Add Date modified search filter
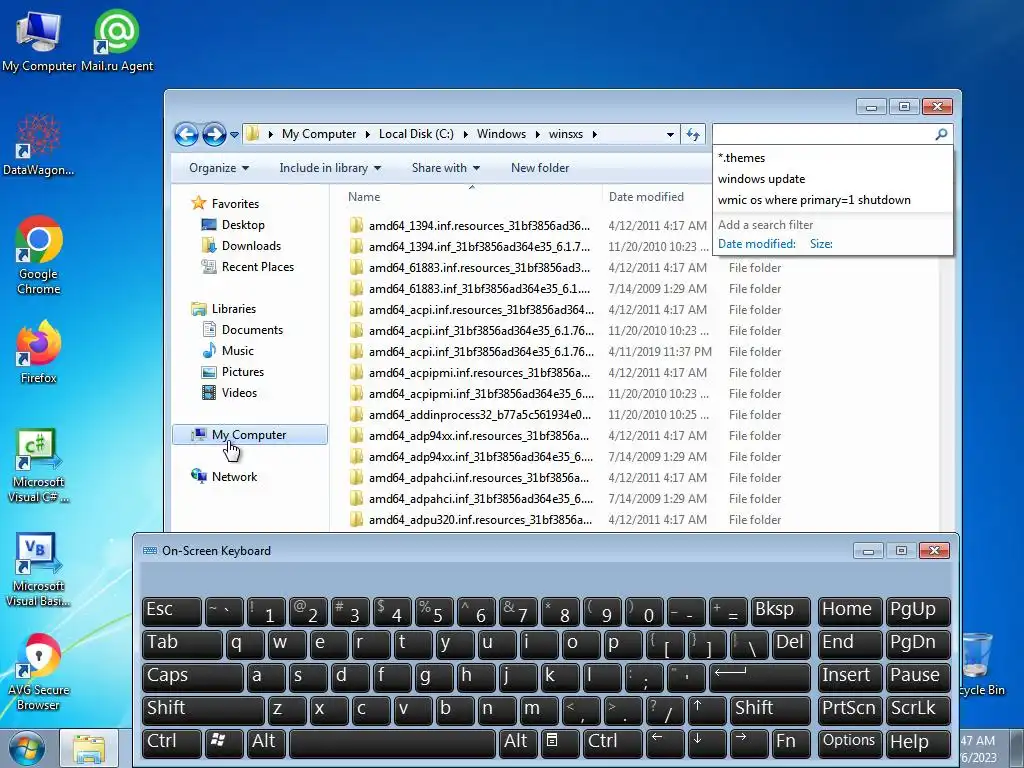Viewport: 1024px width, 768px height. 756,244
